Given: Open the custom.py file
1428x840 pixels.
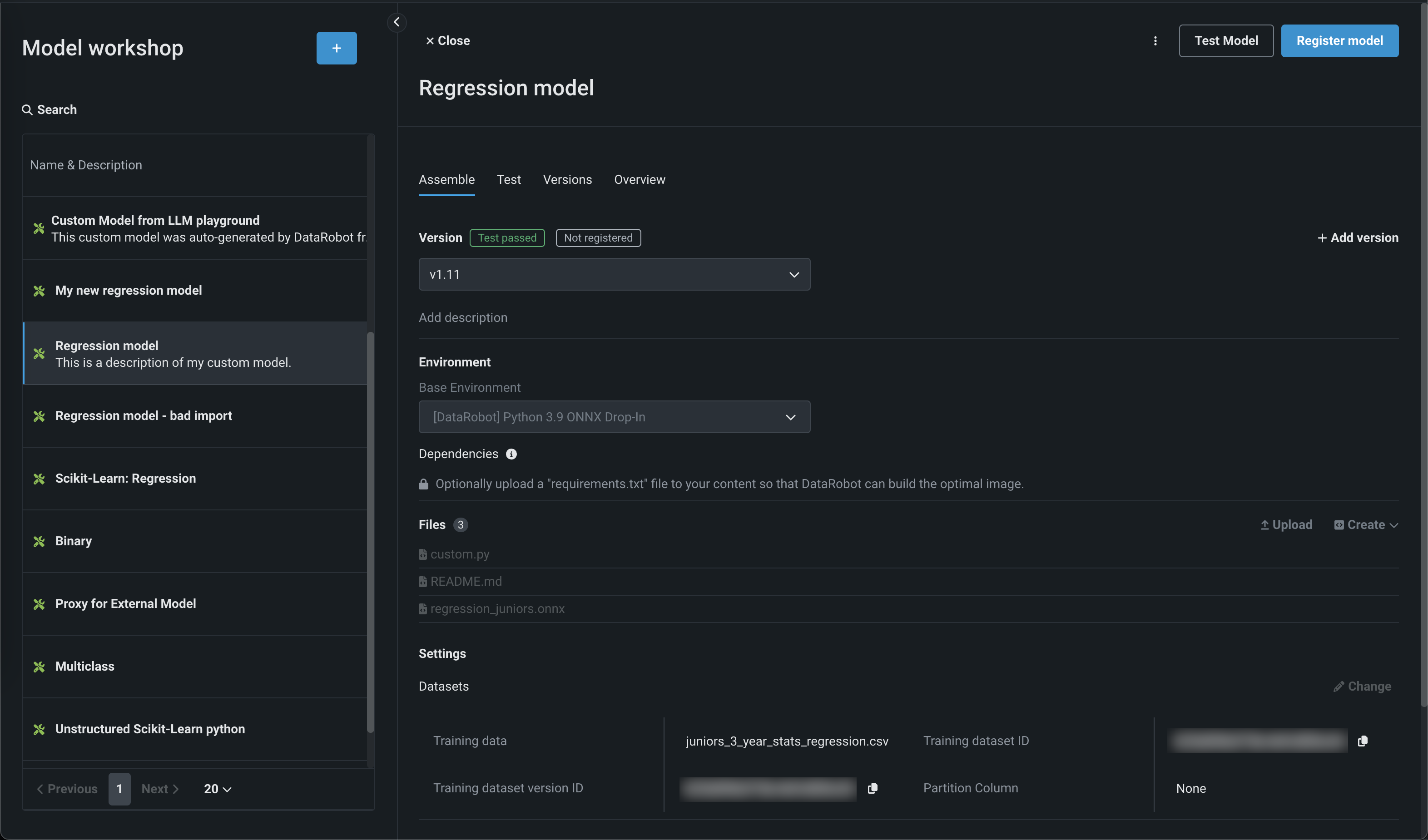Looking at the screenshot, I should 459,554.
